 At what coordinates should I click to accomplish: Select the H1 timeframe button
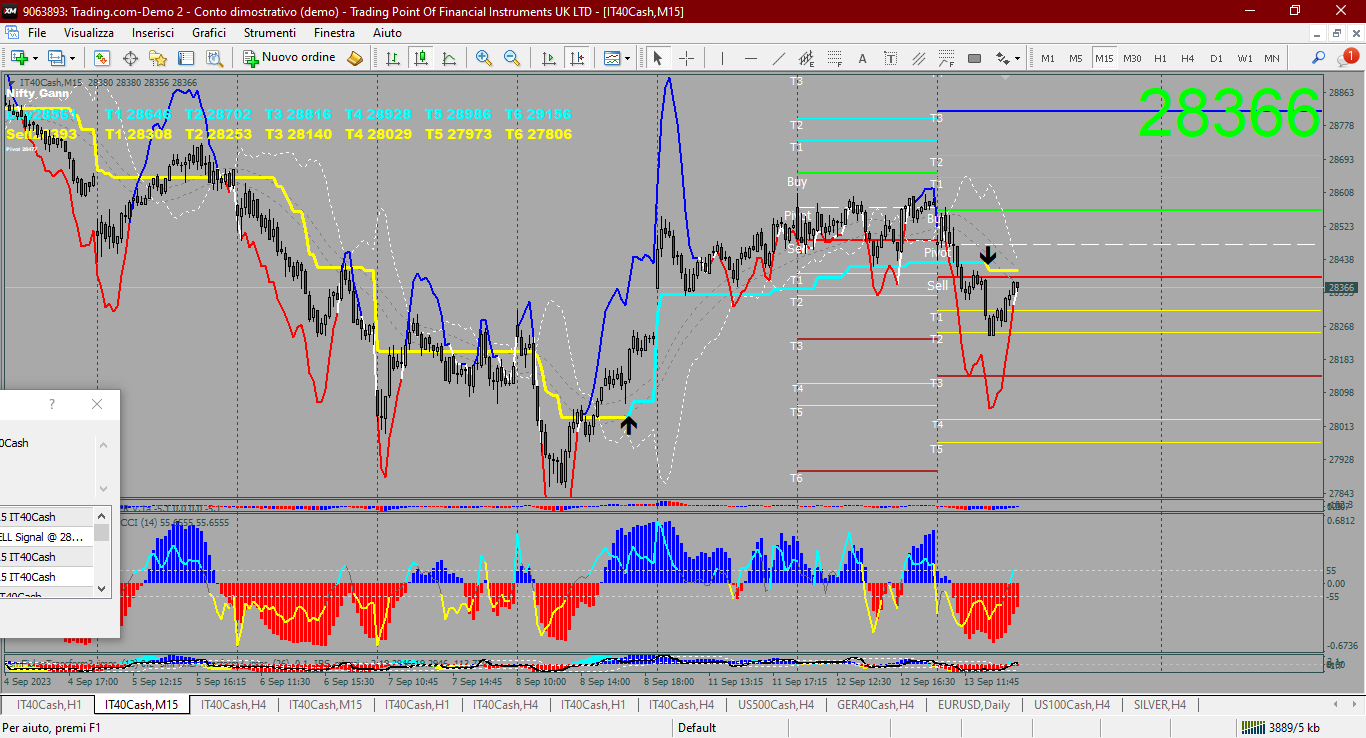click(x=1160, y=58)
